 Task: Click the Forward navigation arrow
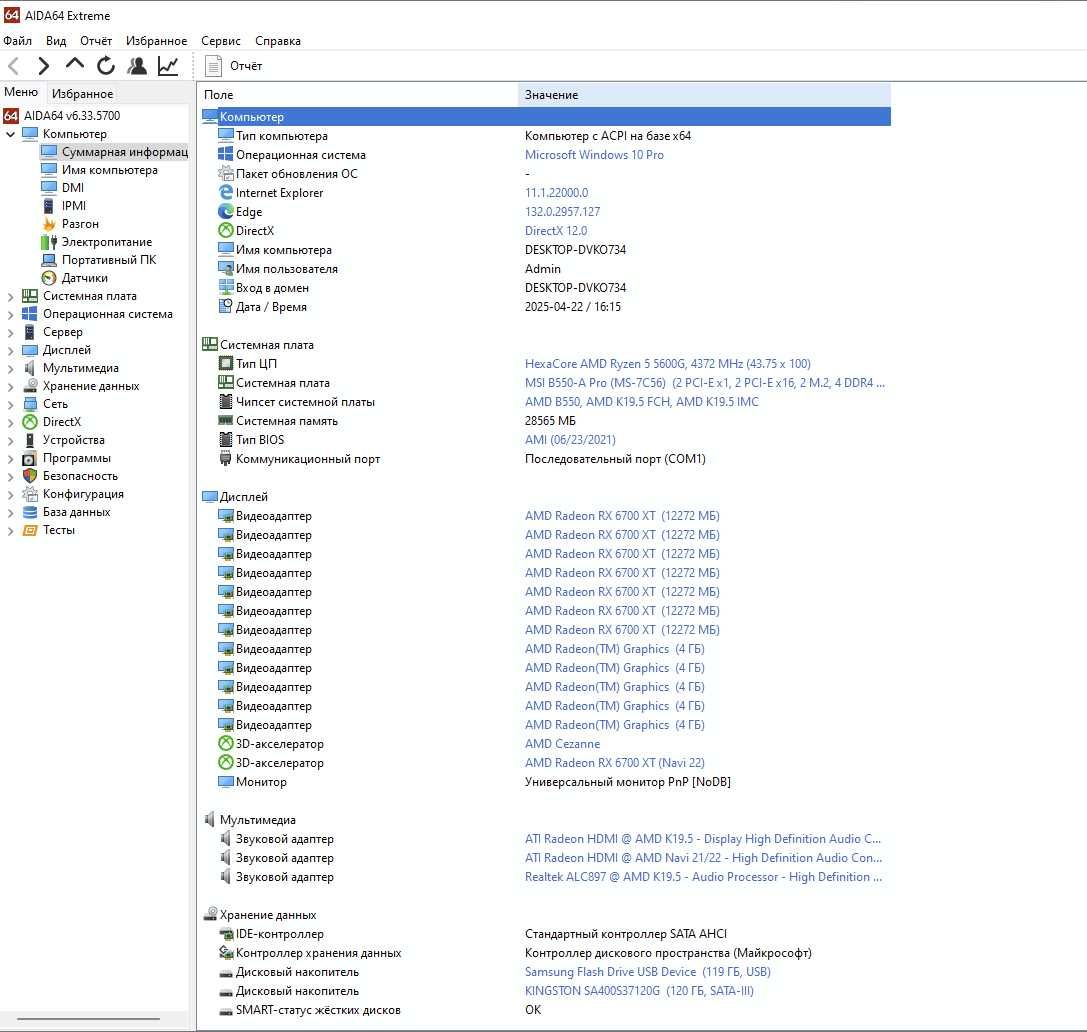[x=44, y=66]
